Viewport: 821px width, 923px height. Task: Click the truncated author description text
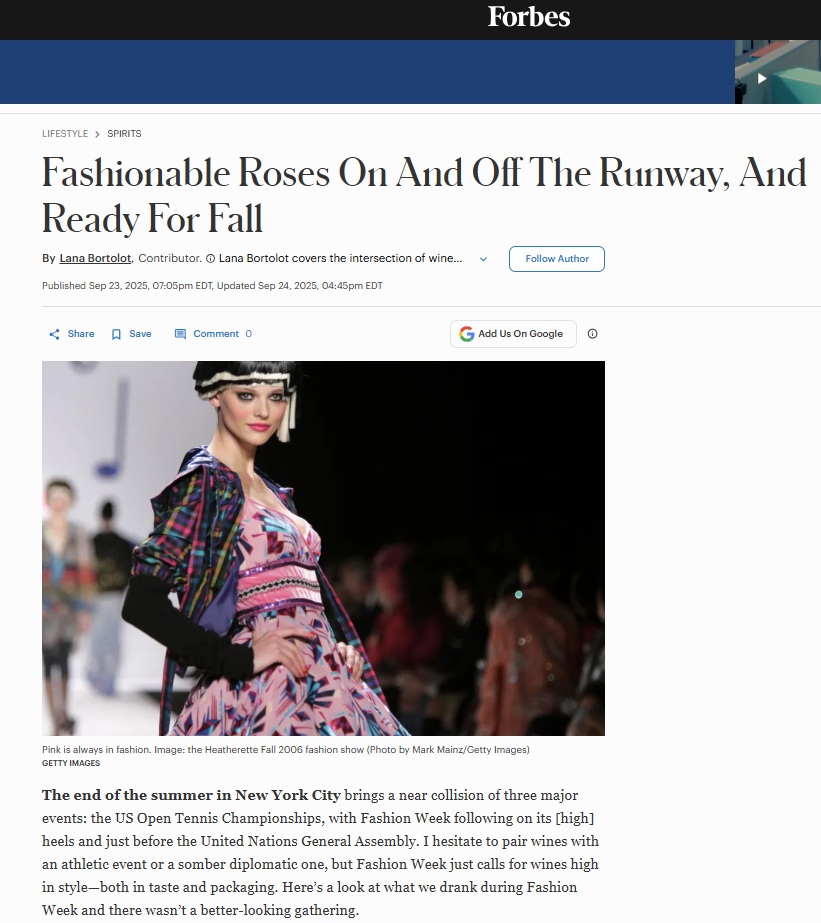point(340,258)
